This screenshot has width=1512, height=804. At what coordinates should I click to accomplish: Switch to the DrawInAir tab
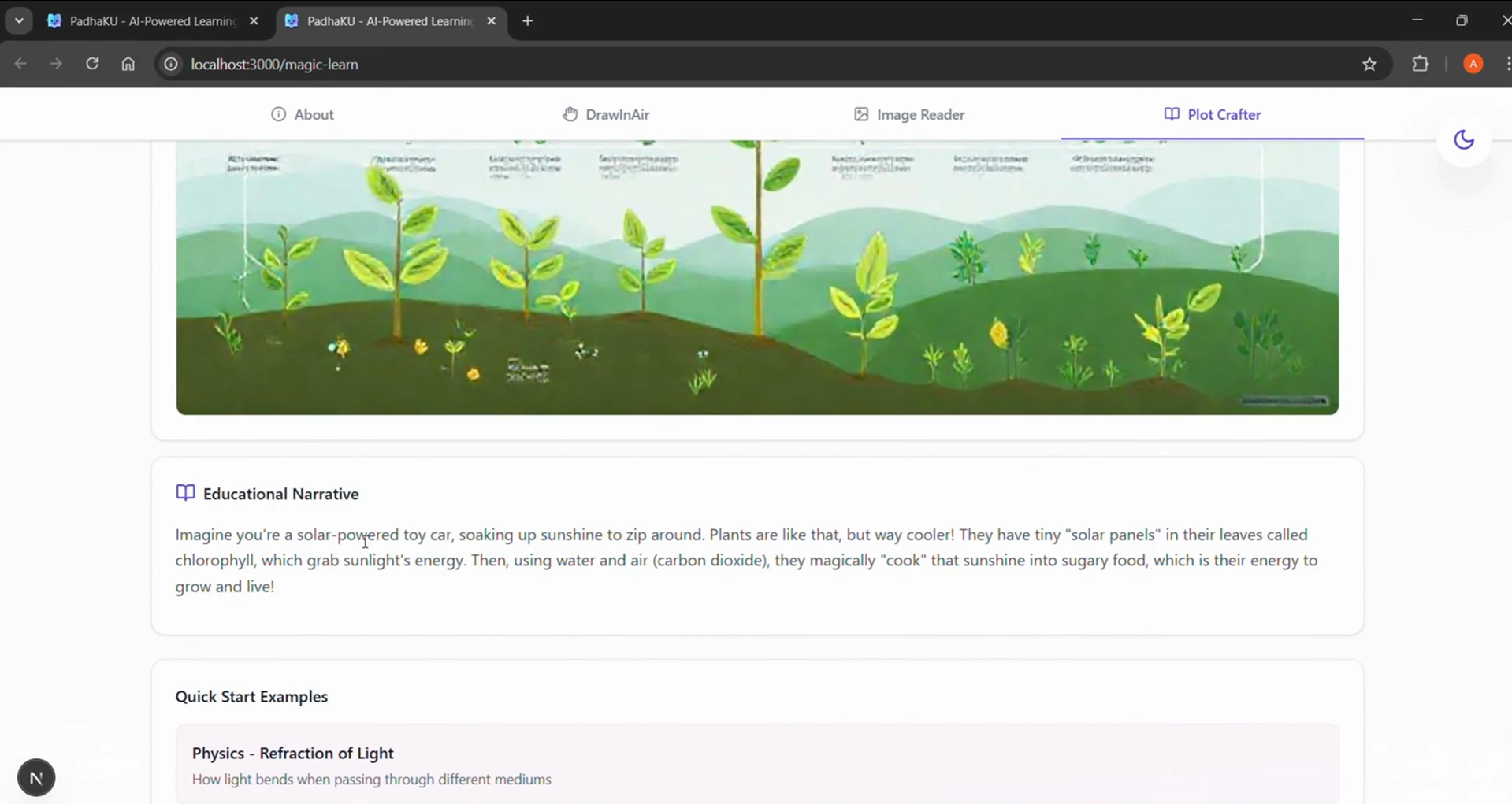pos(606,114)
